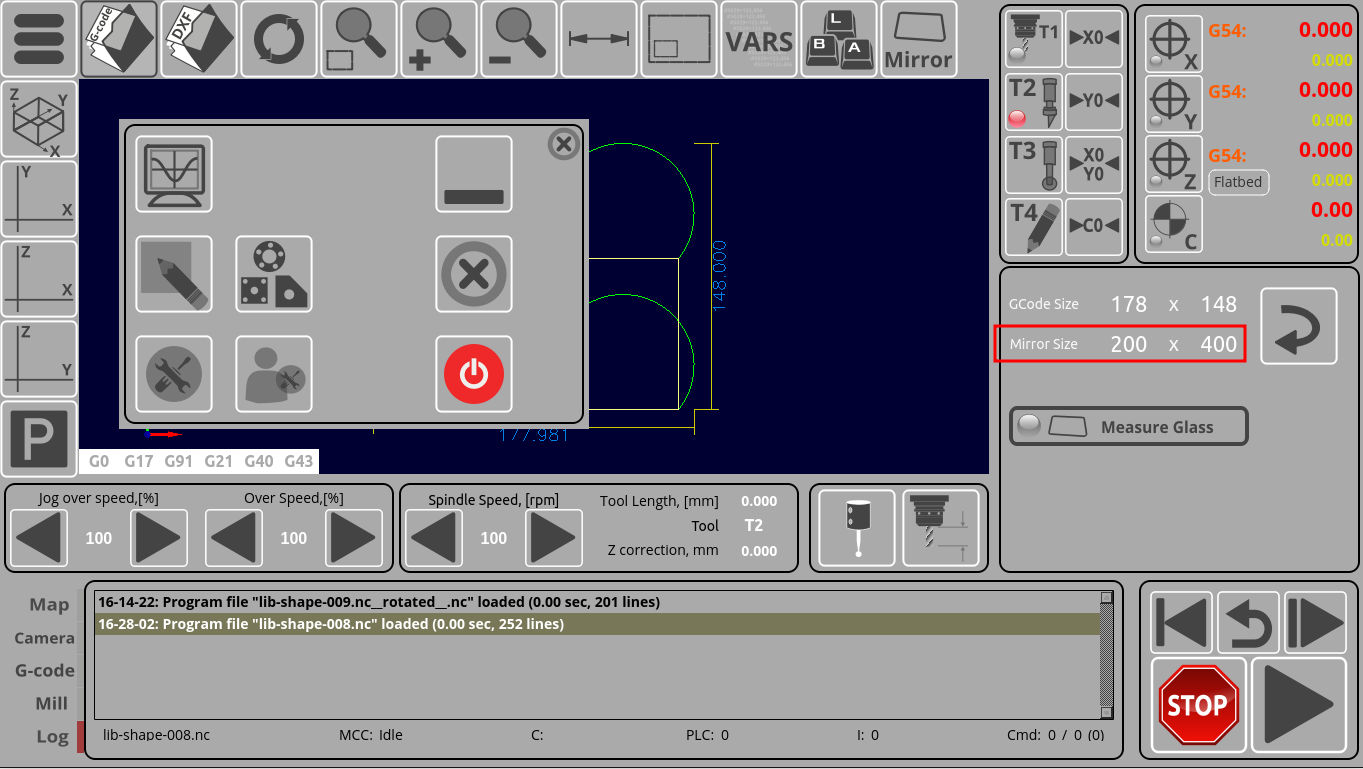The width and height of the screenshot is (1363, 769).
Task: Click the Mirror toolbar button
Action: 918,40
